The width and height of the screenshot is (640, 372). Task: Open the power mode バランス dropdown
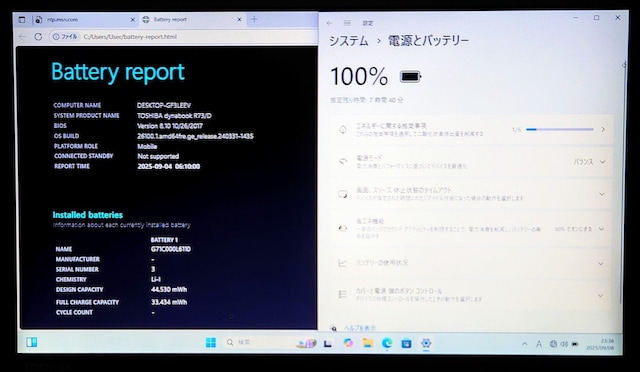[x=589, y=162]
